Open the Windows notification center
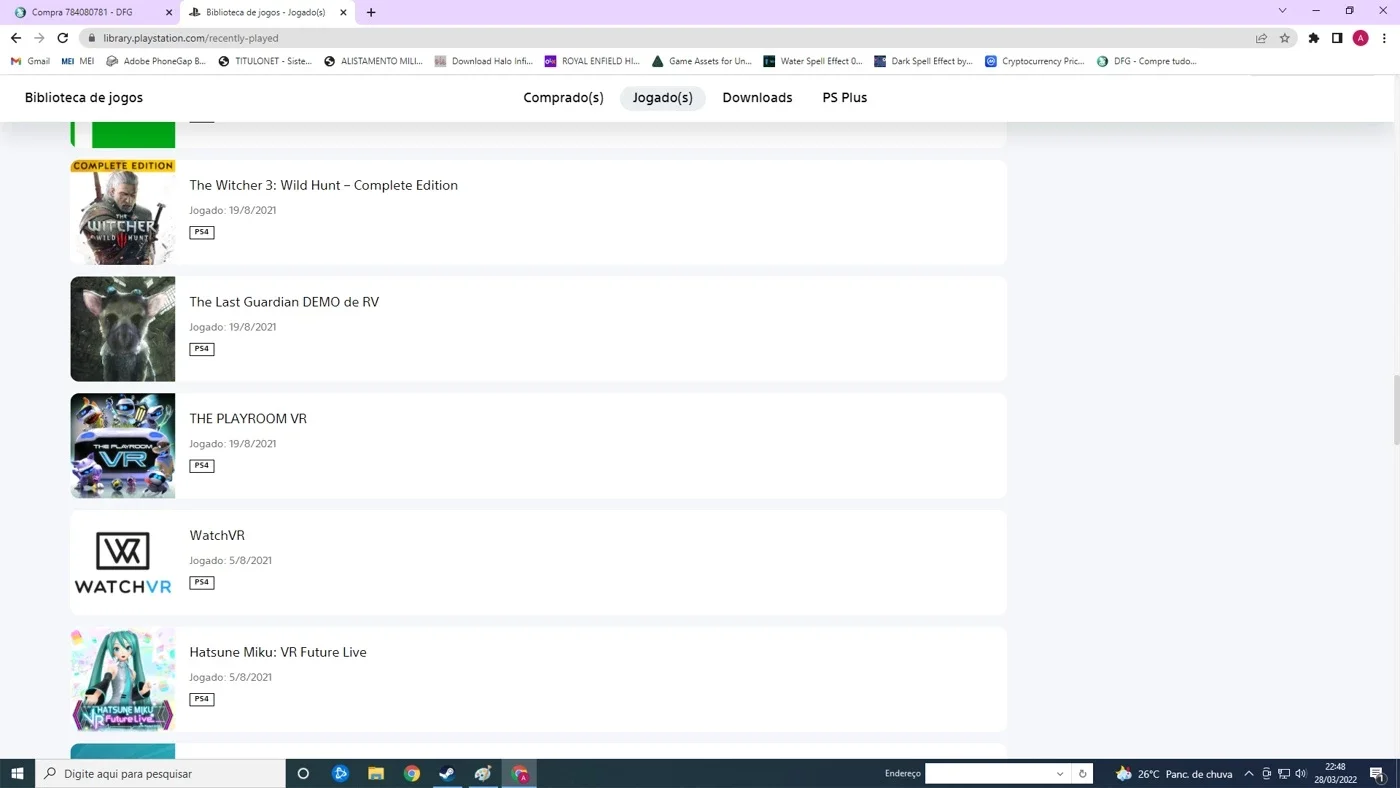1400x788 pixels. coord(1377,774)
